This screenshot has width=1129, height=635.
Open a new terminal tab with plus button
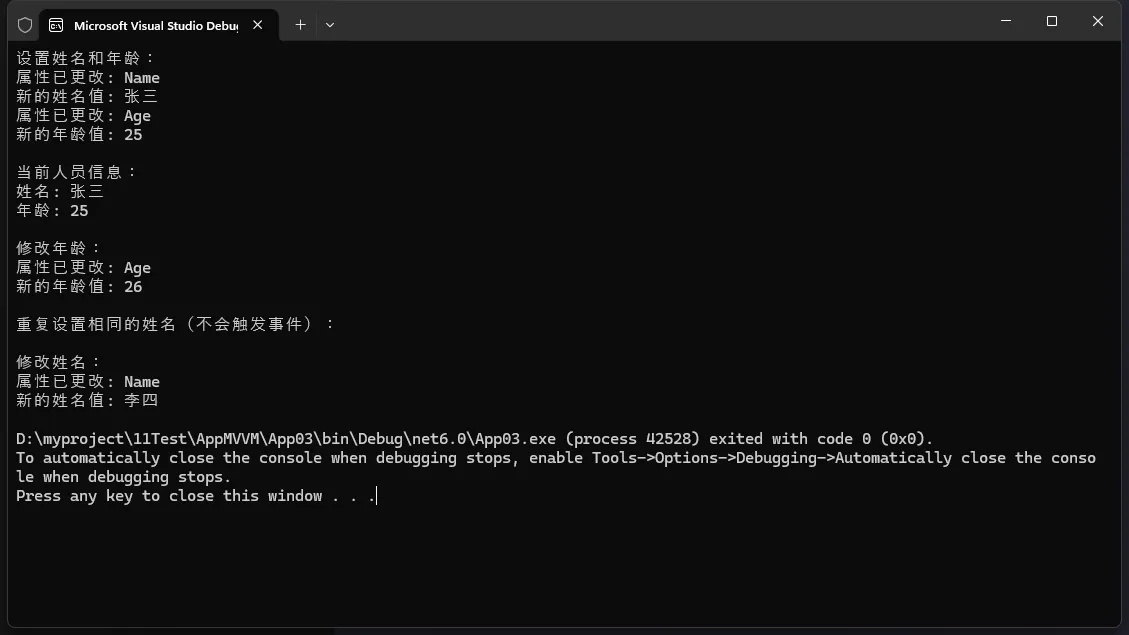coord(300,25)
